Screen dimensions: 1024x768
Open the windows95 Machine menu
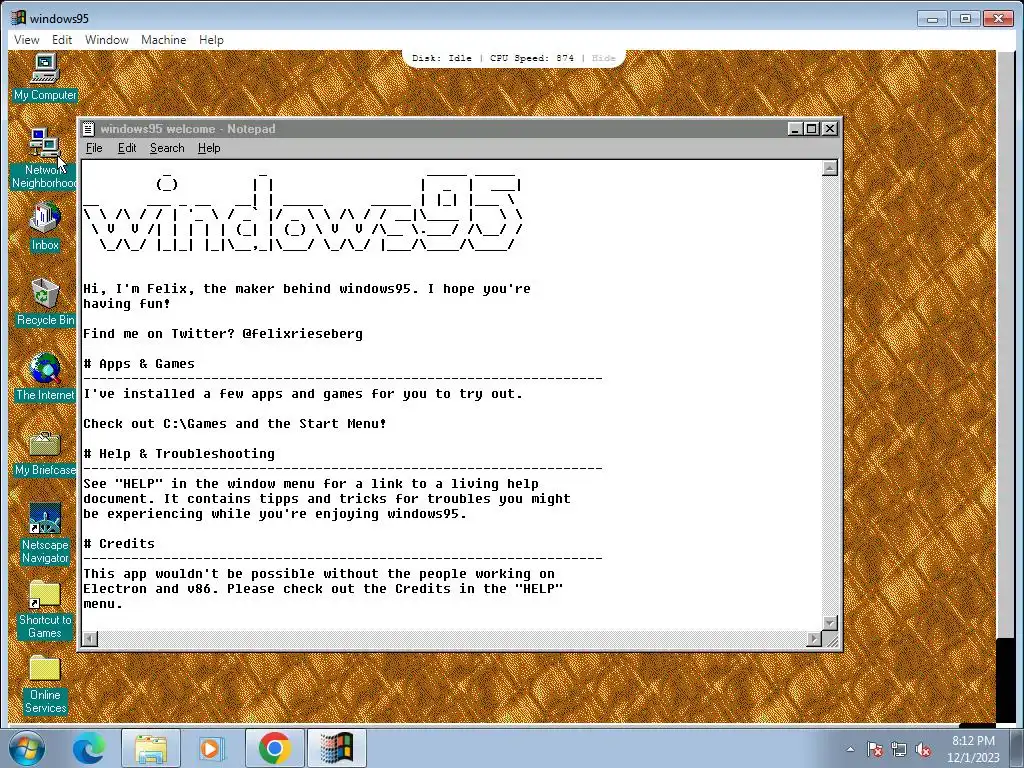tap(163, 40)
